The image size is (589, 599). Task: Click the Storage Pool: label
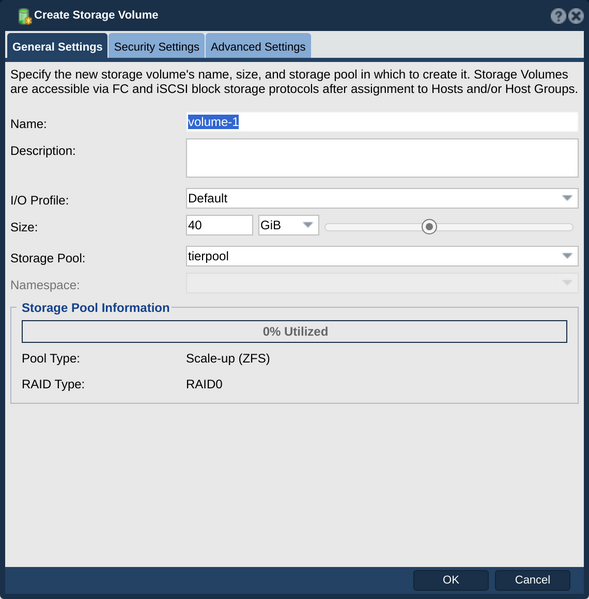[48, 258]
